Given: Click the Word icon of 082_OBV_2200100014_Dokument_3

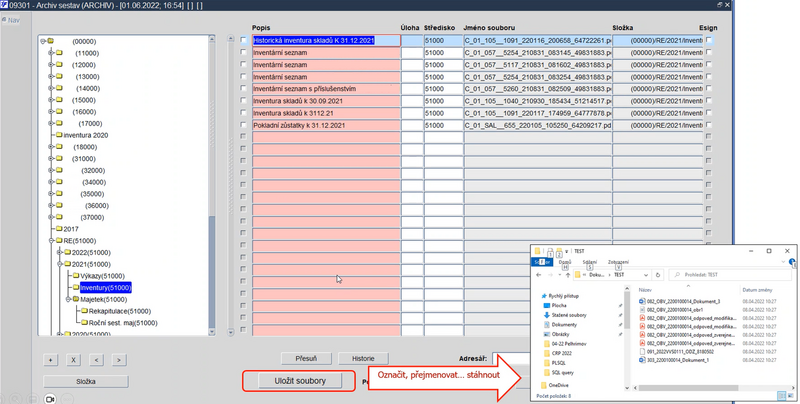Looking at the screenshot, I should tap(642, 300).
